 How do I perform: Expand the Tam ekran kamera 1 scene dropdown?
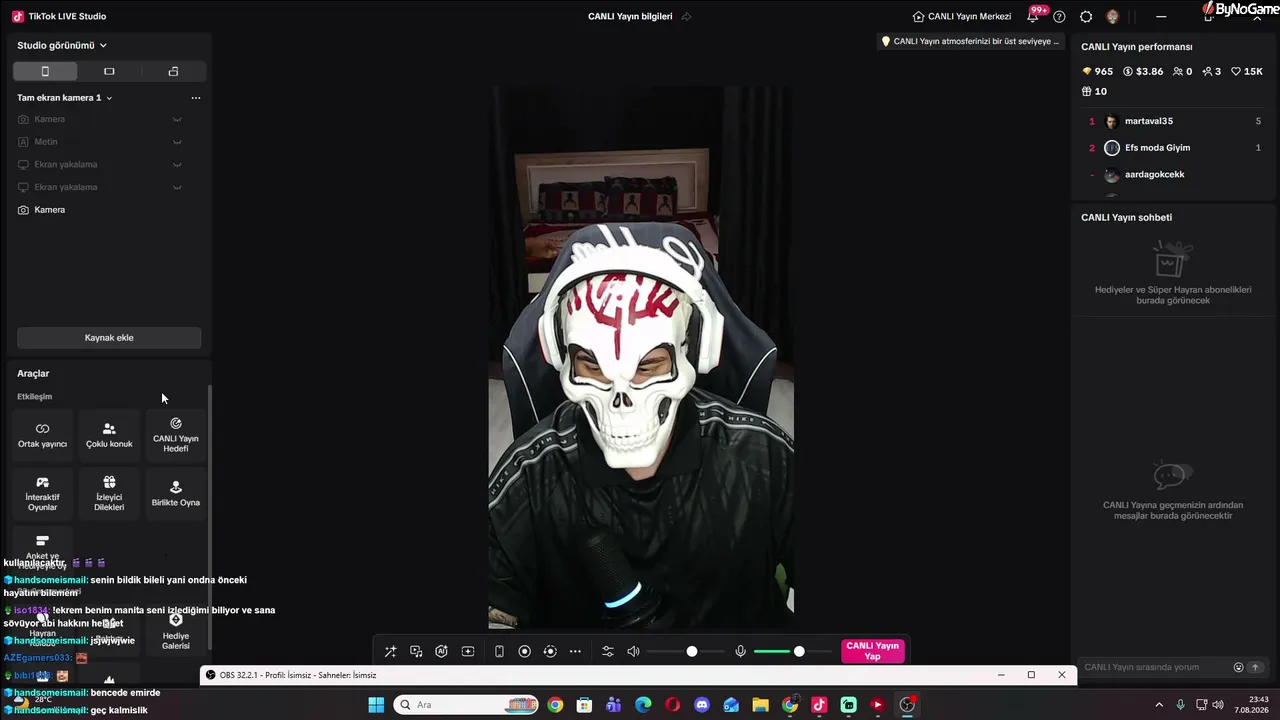(x=65, y=98)
